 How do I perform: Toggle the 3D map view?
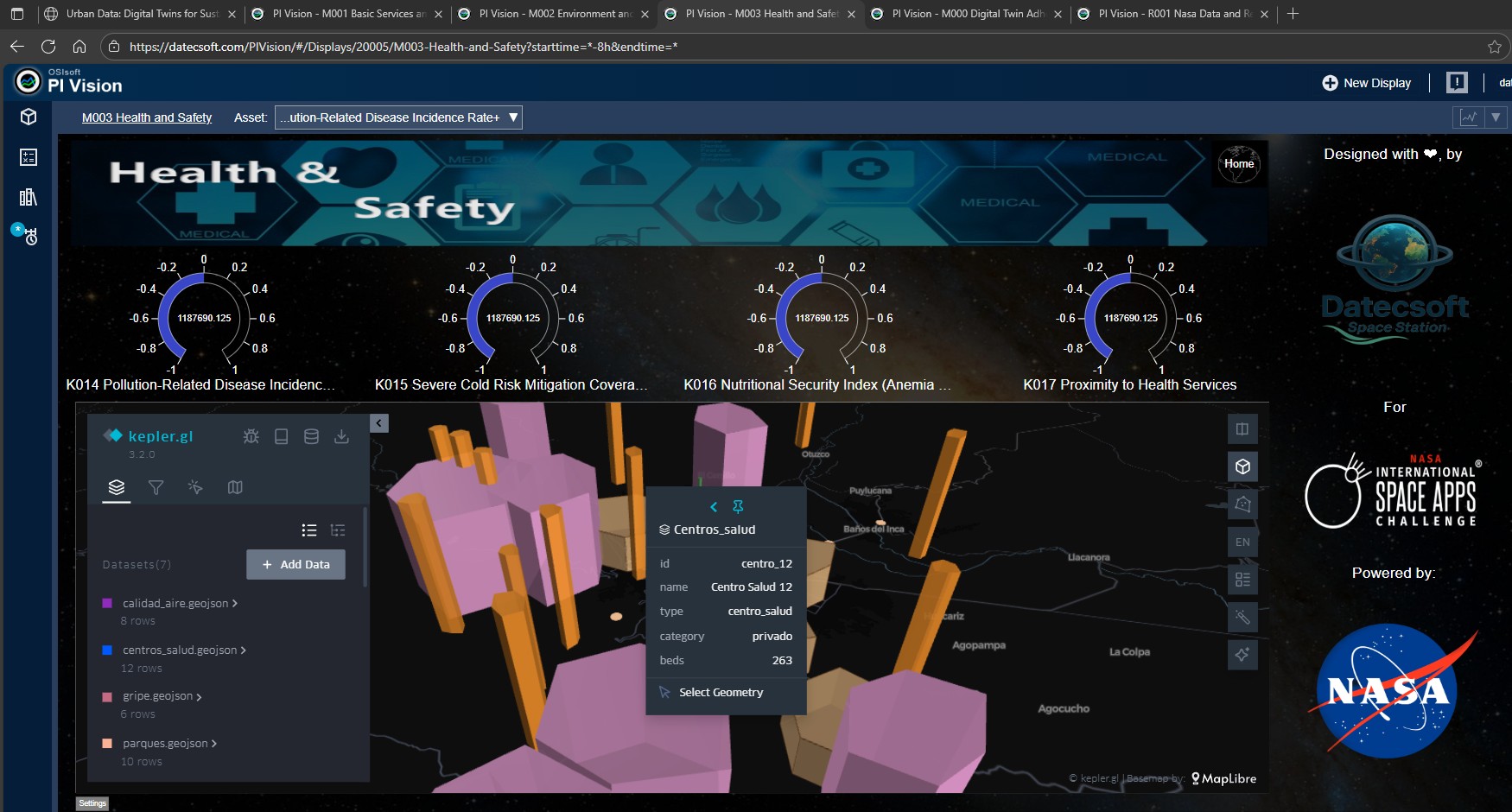coord(1242,467)
